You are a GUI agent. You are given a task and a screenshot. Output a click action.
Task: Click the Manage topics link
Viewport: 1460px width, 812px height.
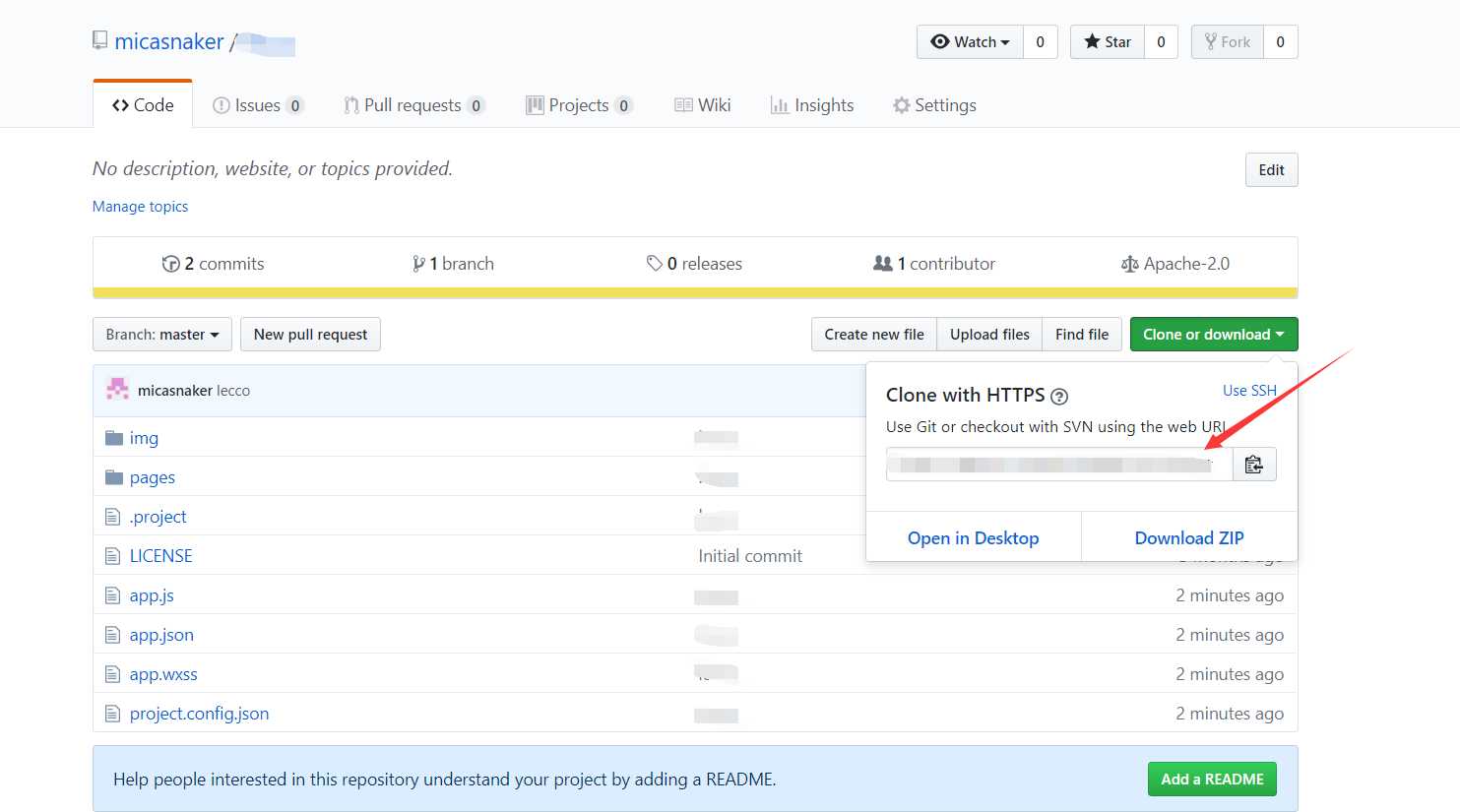140,207
